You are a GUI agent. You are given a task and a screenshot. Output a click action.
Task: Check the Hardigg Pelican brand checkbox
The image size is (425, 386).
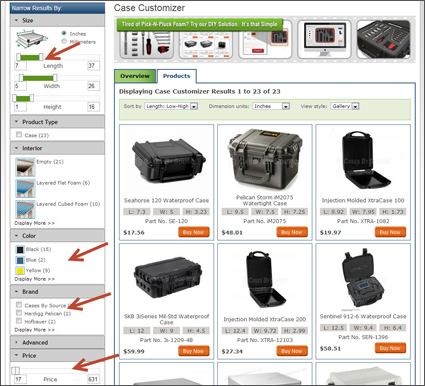pyautogui.click(x=19, y=313)
